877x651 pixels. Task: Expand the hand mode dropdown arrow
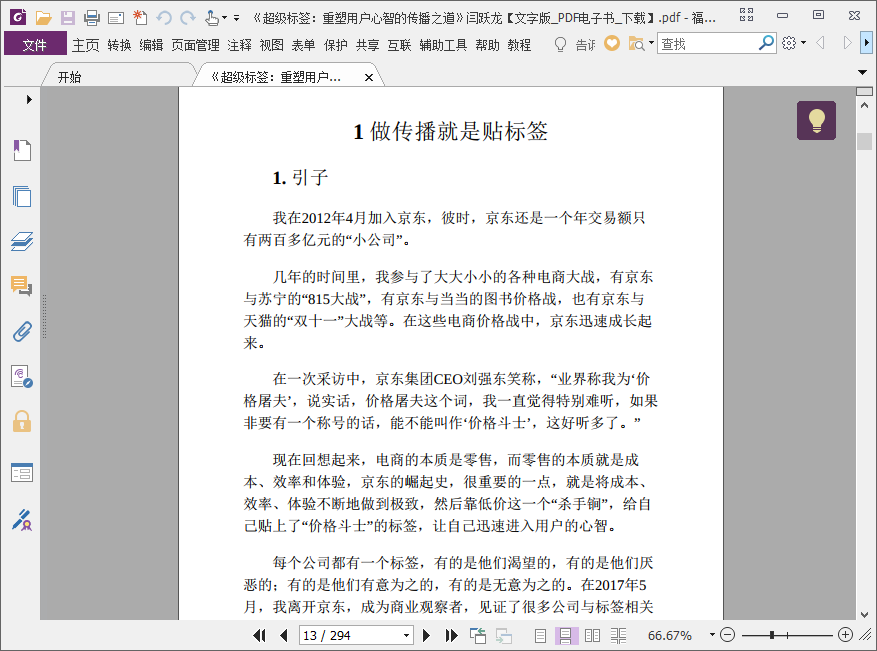[224, 18]
